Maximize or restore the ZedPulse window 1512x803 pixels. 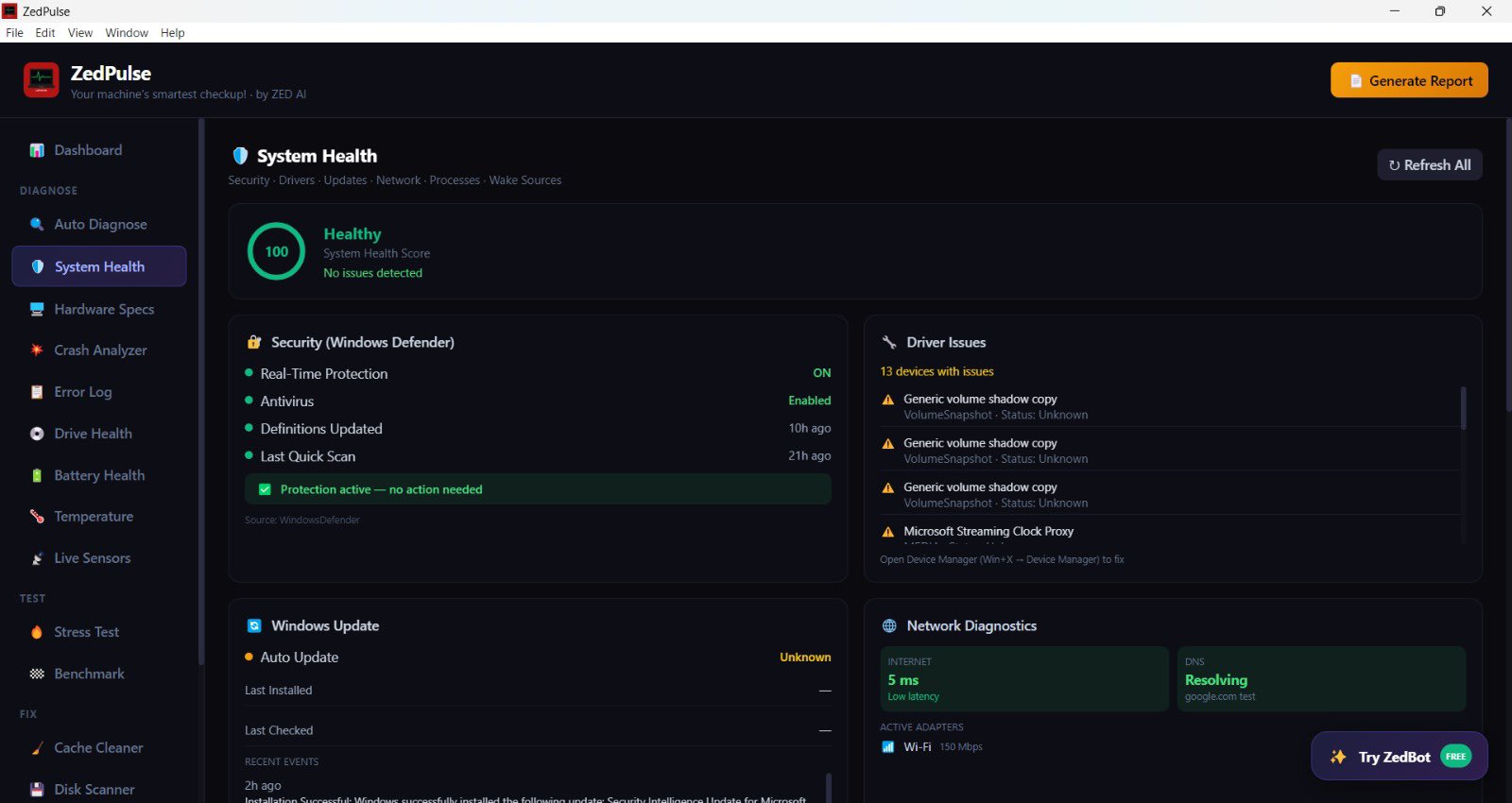1440,11
